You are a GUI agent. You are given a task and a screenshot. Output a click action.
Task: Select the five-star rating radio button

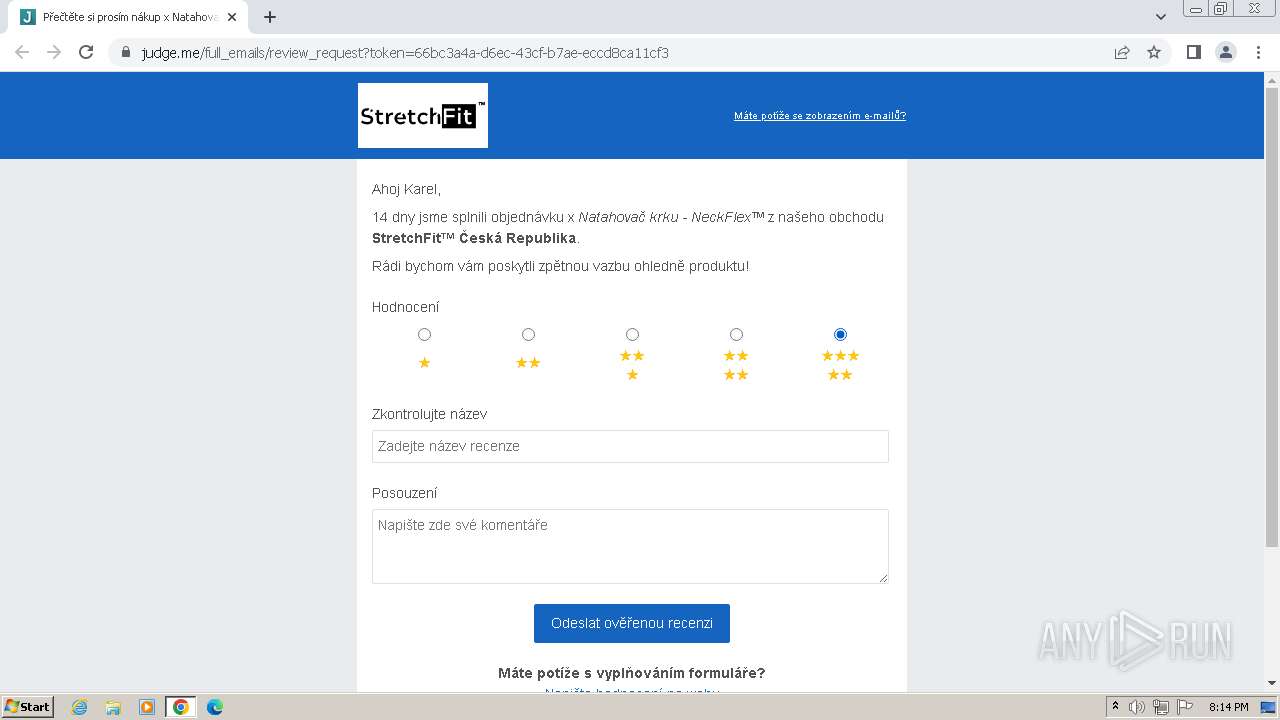pyautogui.click(x=840, y=334)
